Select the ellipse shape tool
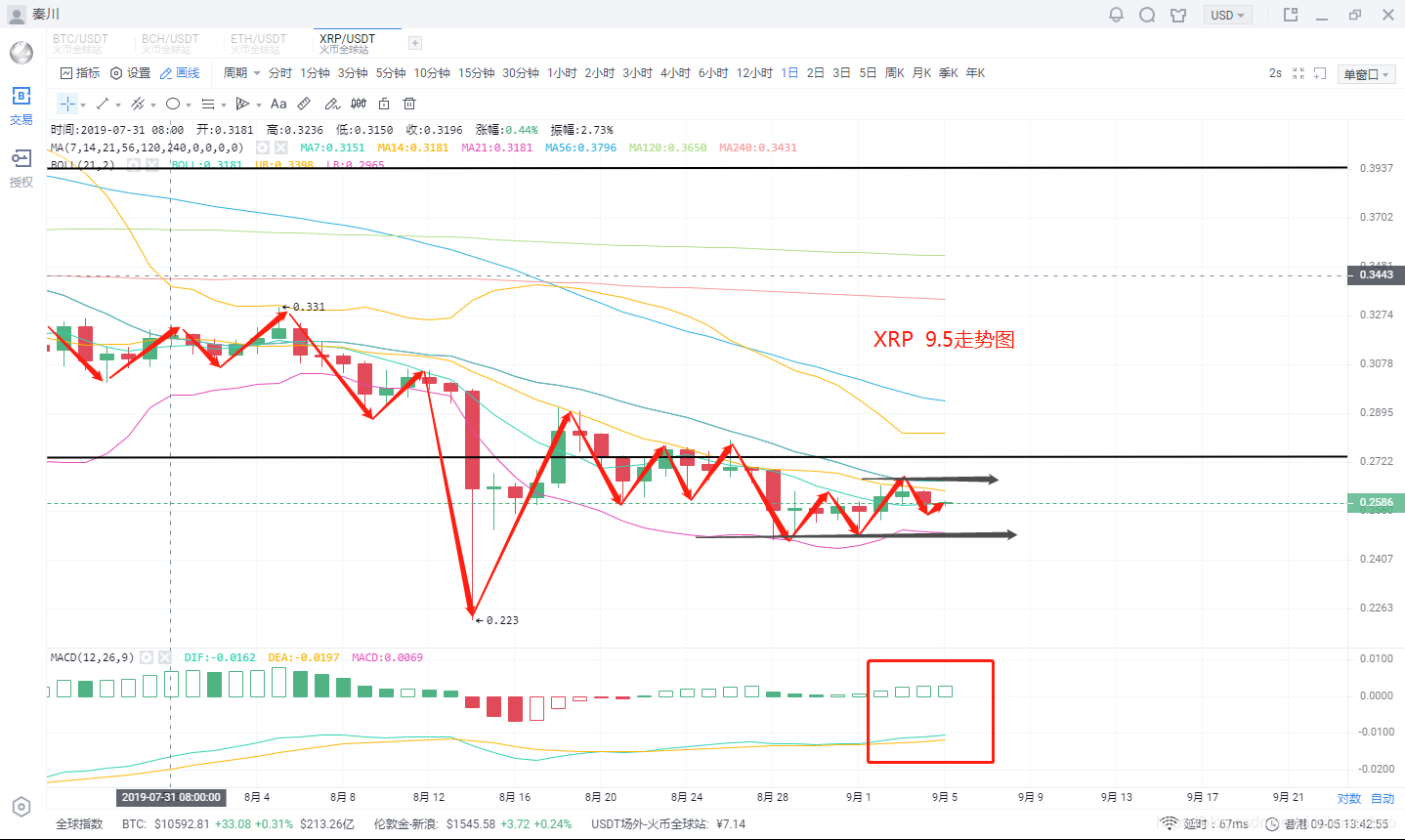 tap(173, 104)
